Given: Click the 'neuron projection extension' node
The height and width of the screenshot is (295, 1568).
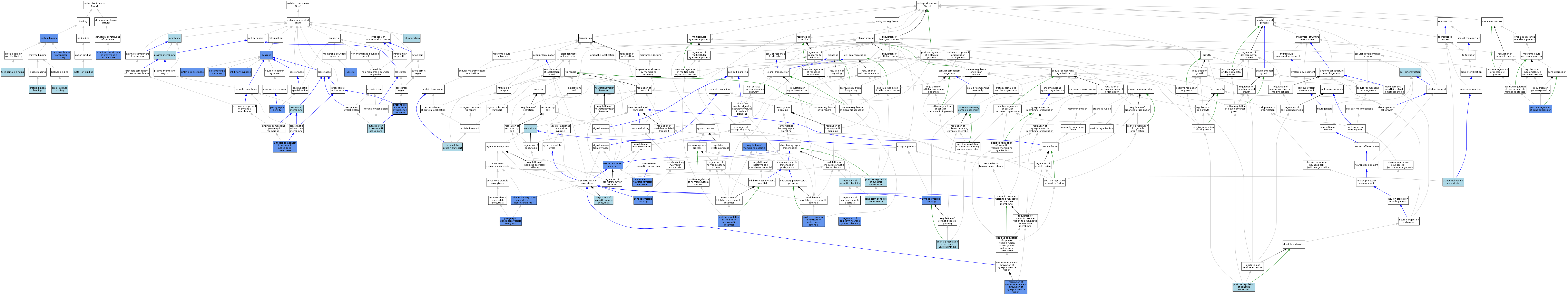Looking at the screenshot, I should point(1409,221).
